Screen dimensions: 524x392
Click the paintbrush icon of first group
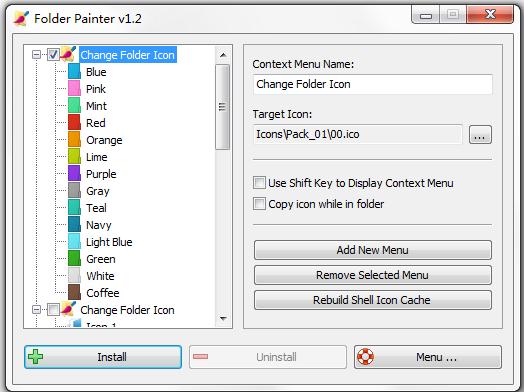[x=69, y=54]
